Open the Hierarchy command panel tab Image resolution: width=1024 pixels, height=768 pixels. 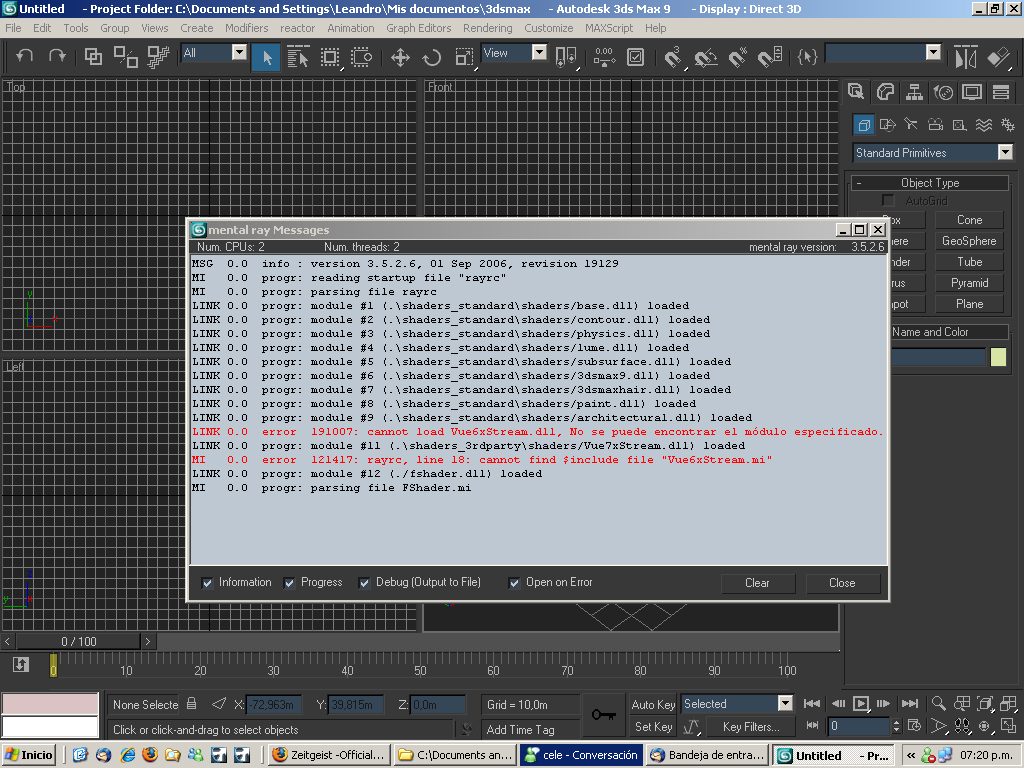914,91
